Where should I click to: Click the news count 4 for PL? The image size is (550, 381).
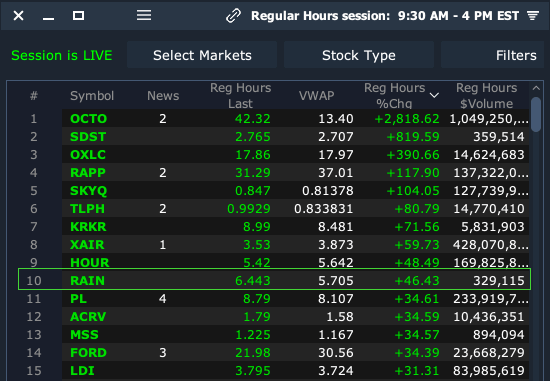[162, 299]
